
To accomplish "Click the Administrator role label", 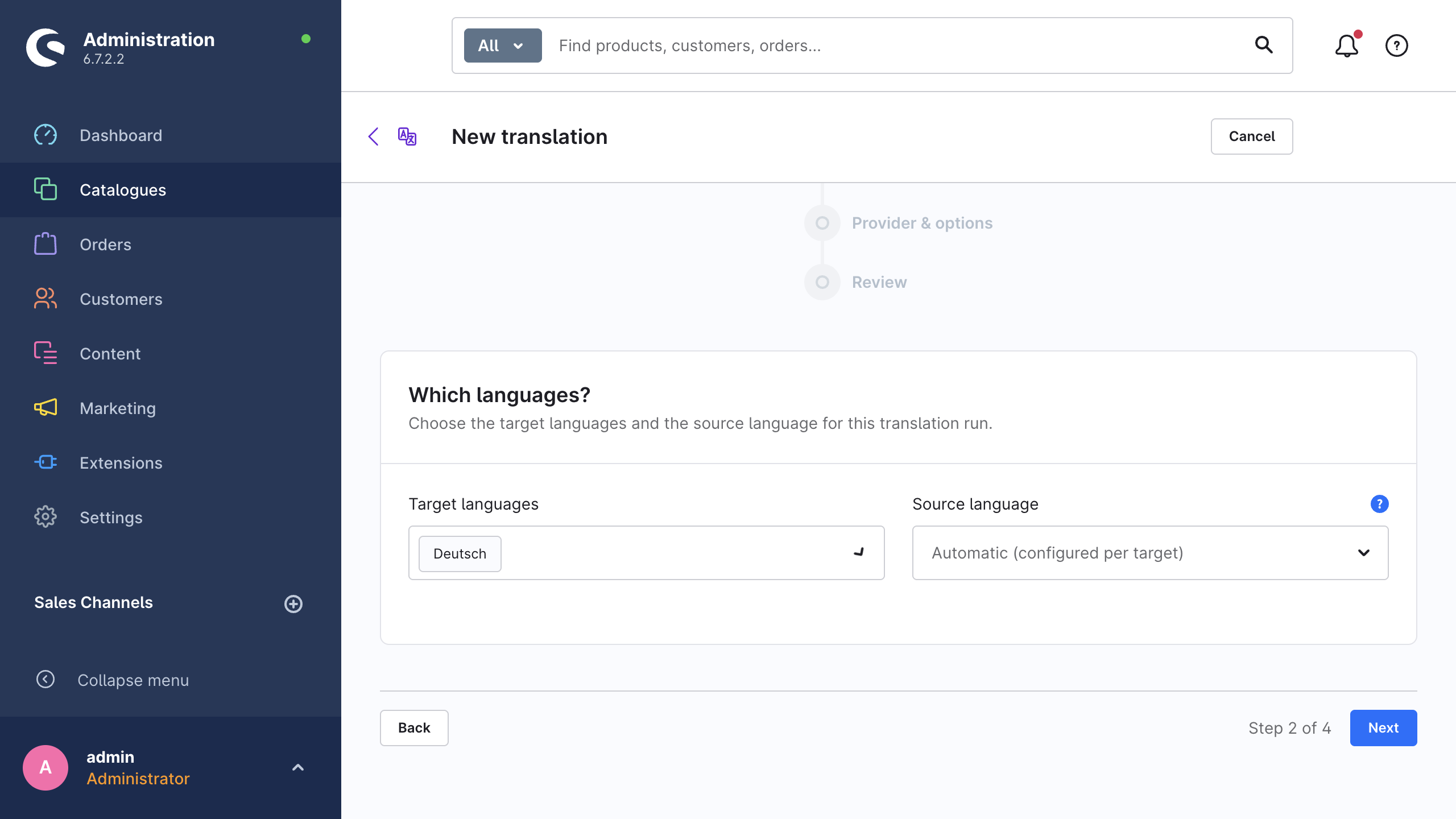I will click(x=138, y=779).
